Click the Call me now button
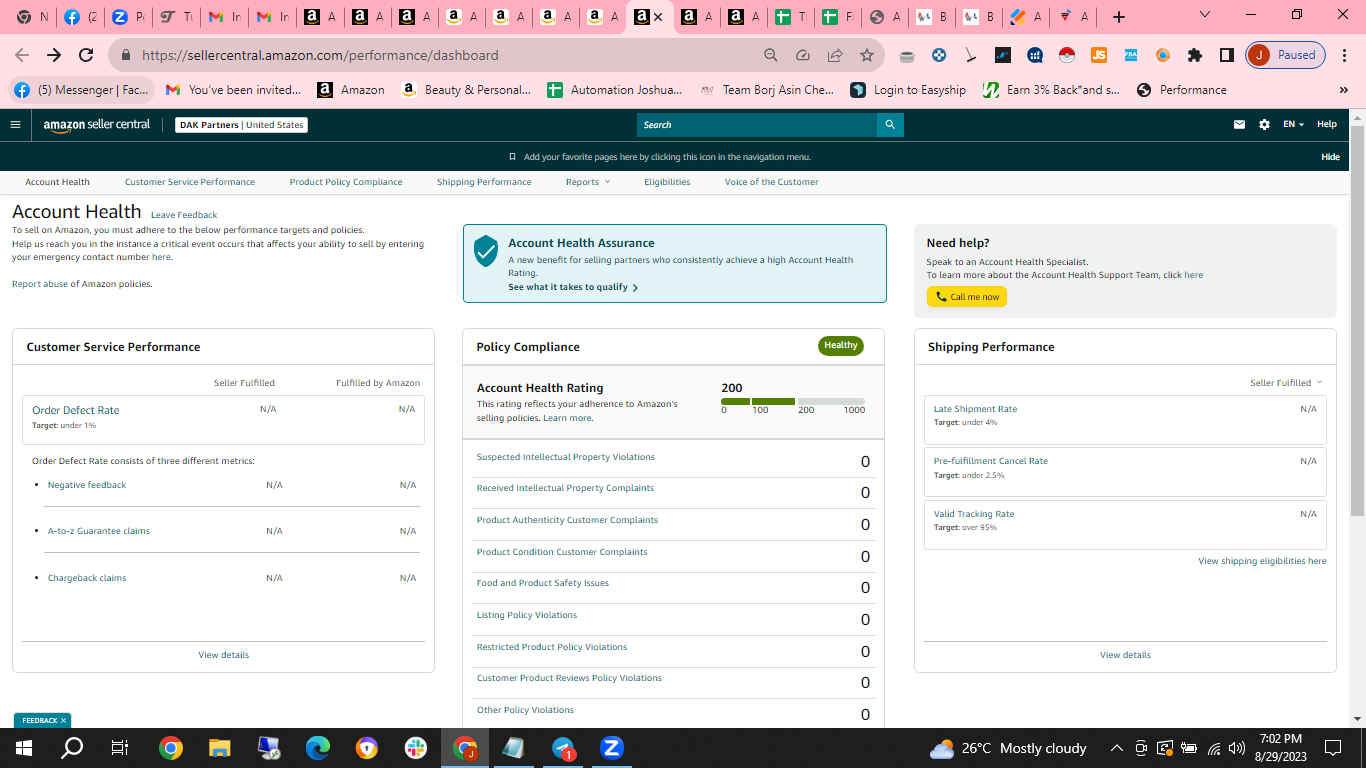Image resolution: width=1366 pixels, height=768 pixels. click(967, 297)
